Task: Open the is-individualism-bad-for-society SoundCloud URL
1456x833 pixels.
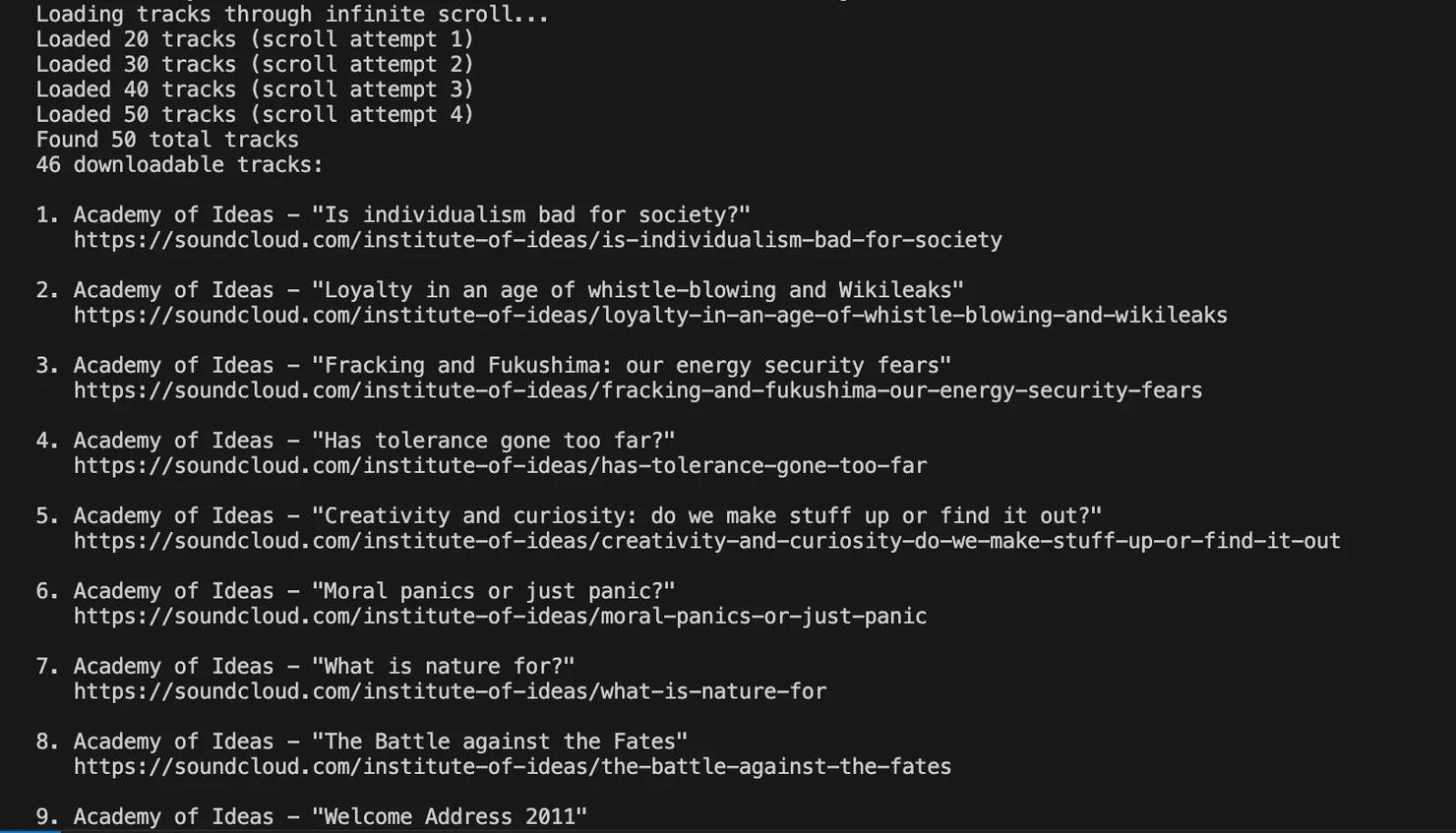Action: (x=537, y=241)
